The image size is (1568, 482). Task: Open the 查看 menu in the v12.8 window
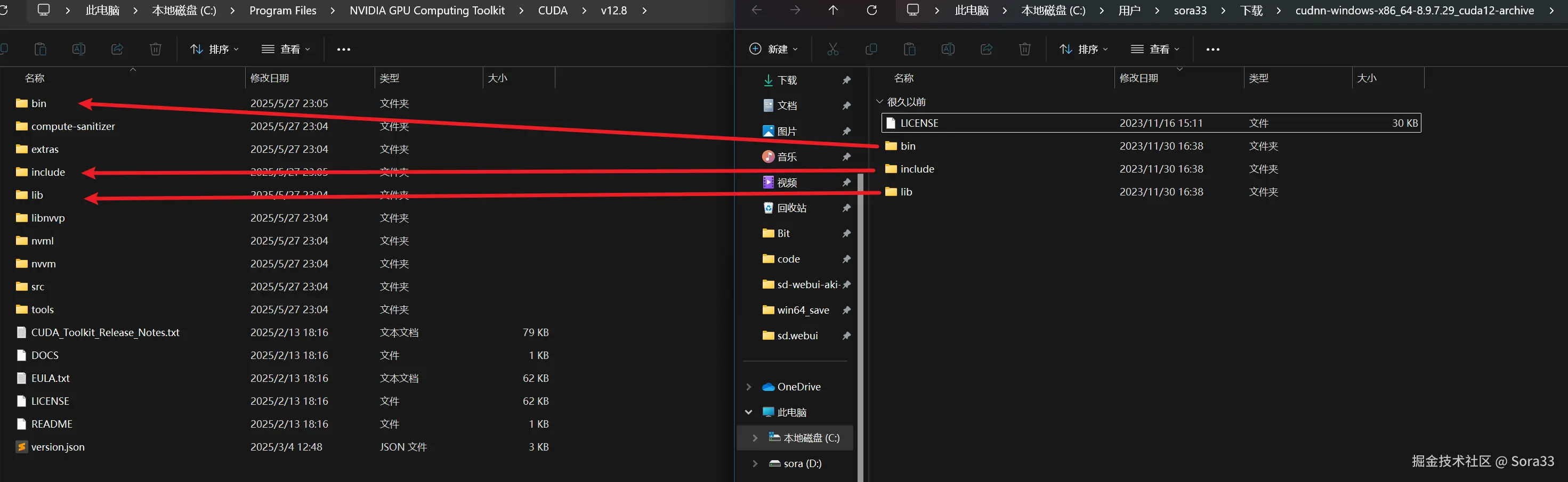point(286,50)
